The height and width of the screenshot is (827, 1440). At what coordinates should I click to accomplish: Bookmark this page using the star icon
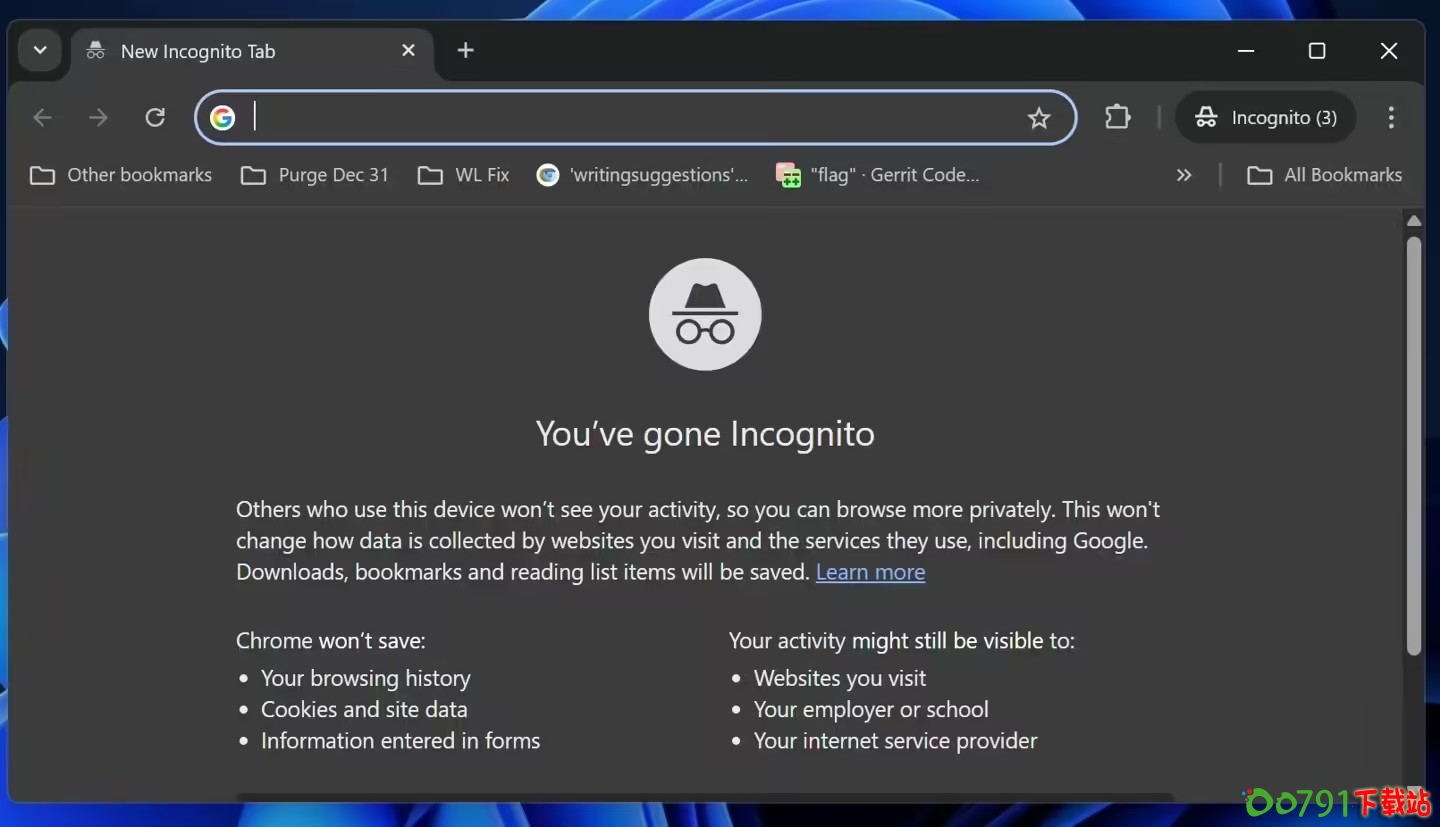point(1039,117)
